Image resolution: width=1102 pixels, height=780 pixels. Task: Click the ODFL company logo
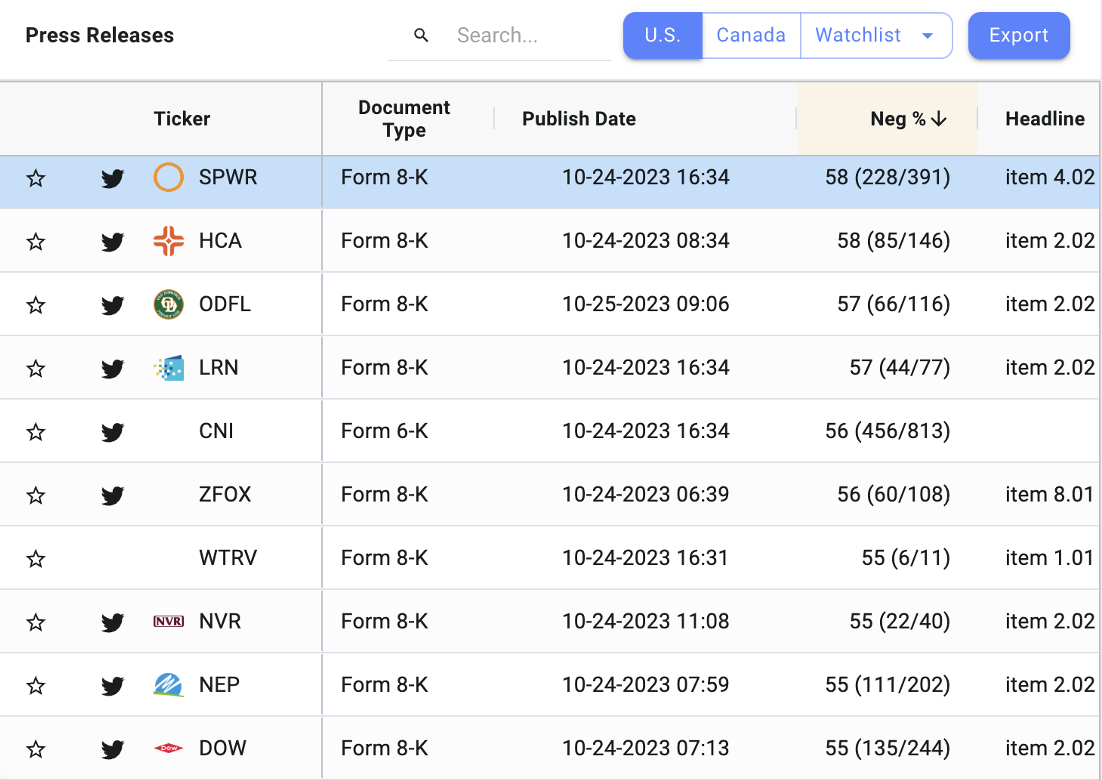point(168,304)
